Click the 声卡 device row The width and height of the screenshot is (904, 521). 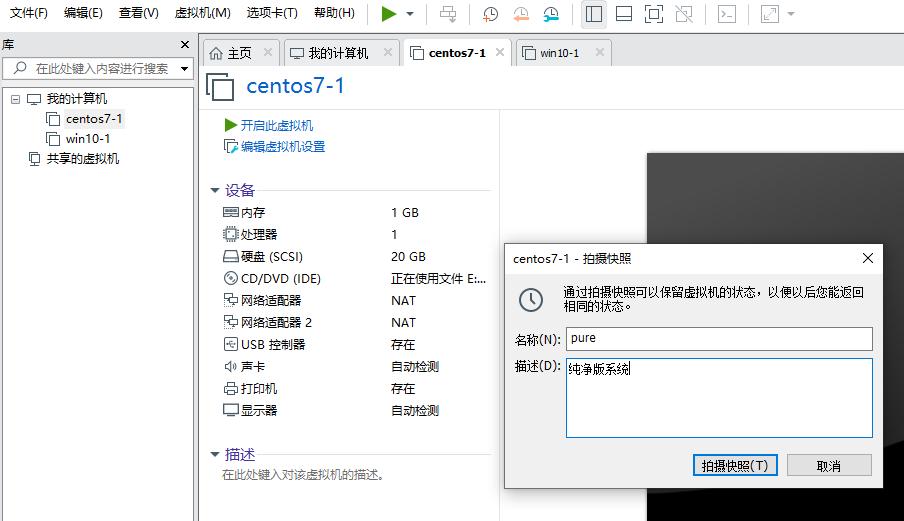(x=355, y=367)
